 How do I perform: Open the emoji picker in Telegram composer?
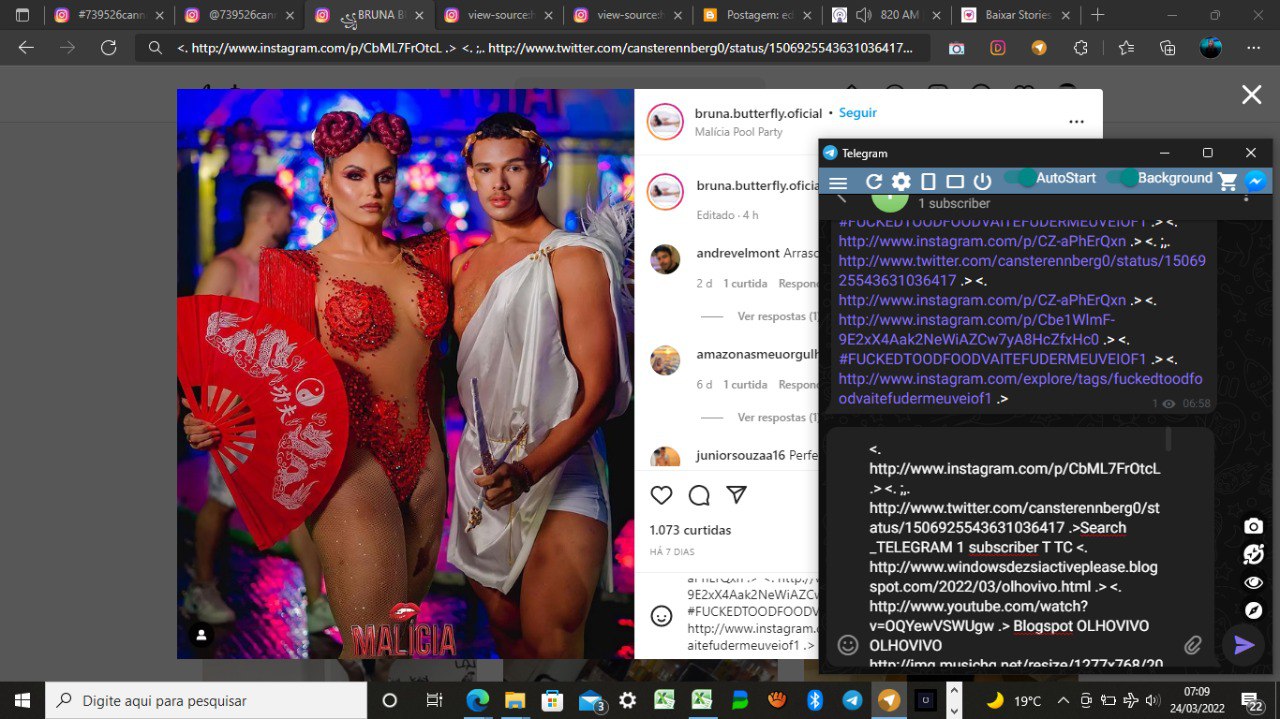[x=848, y=645]
